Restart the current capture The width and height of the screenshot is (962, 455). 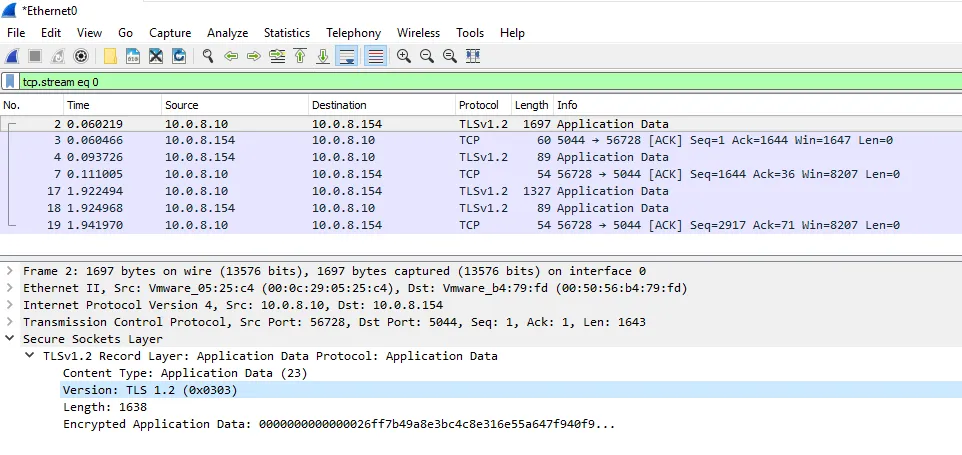[58, 56]
